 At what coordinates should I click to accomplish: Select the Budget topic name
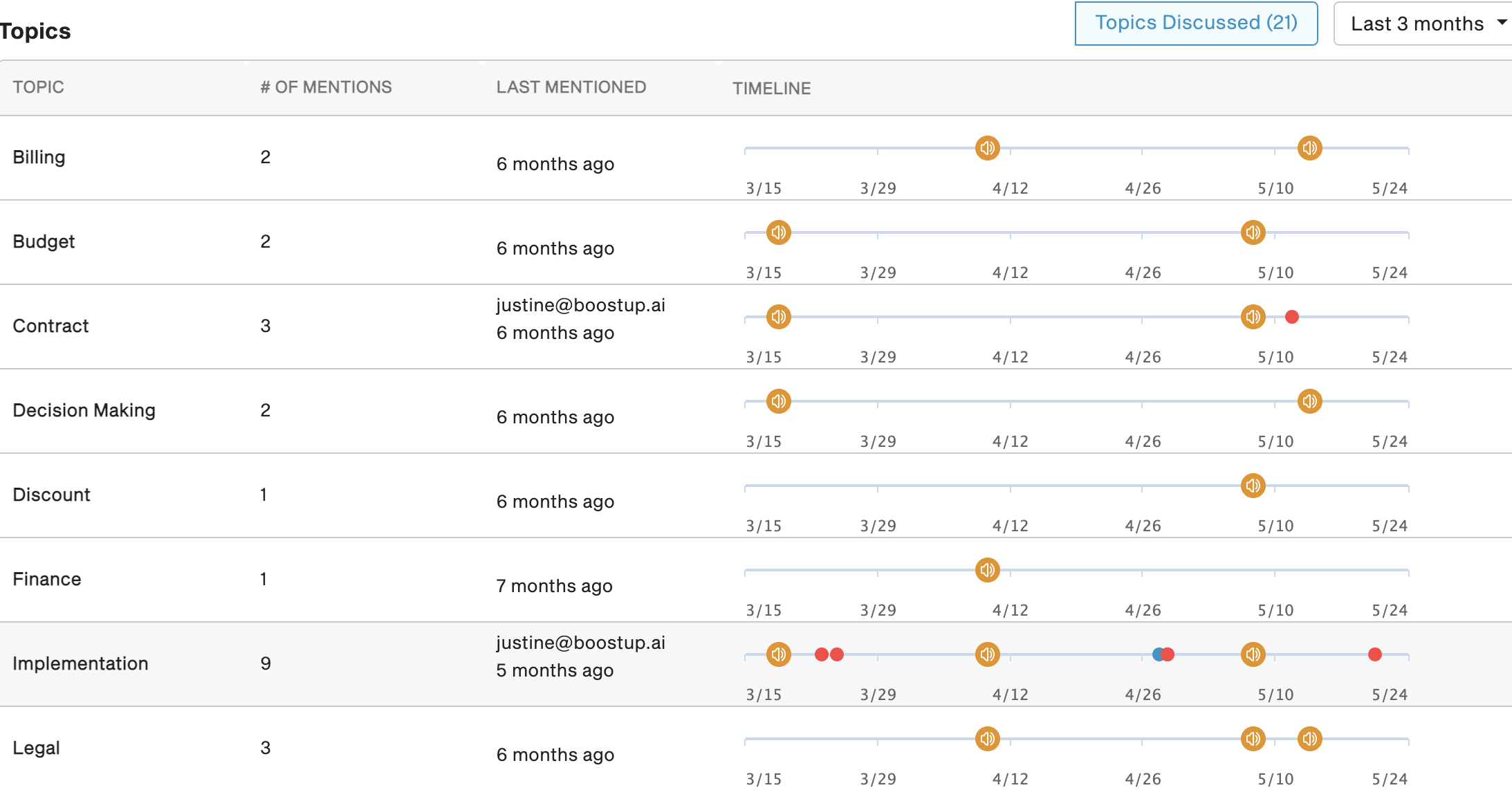(x=44, y=241)
